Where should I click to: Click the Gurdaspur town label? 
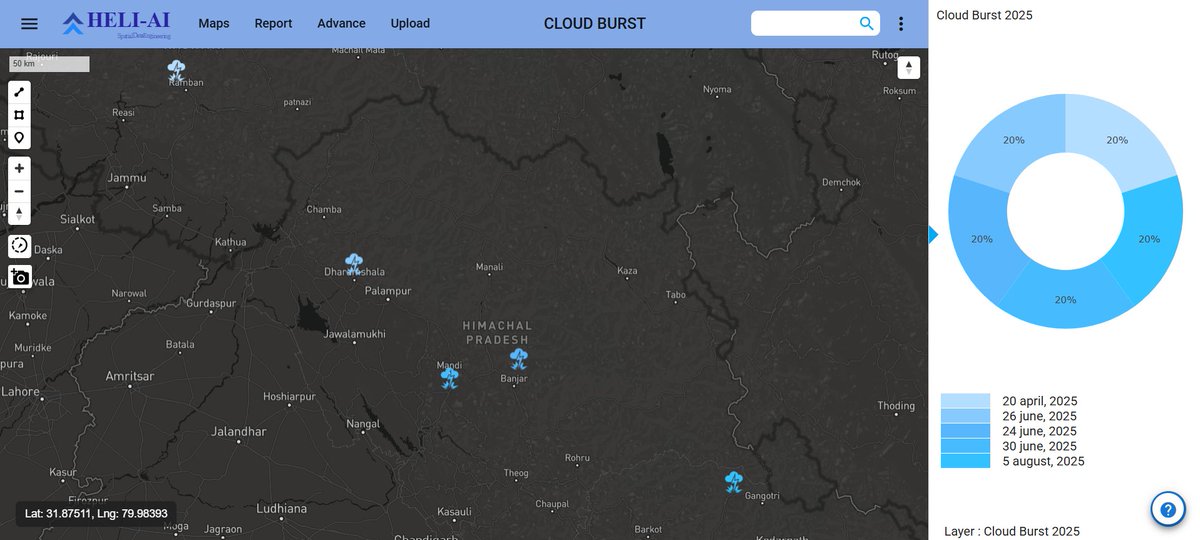(211, 302)
